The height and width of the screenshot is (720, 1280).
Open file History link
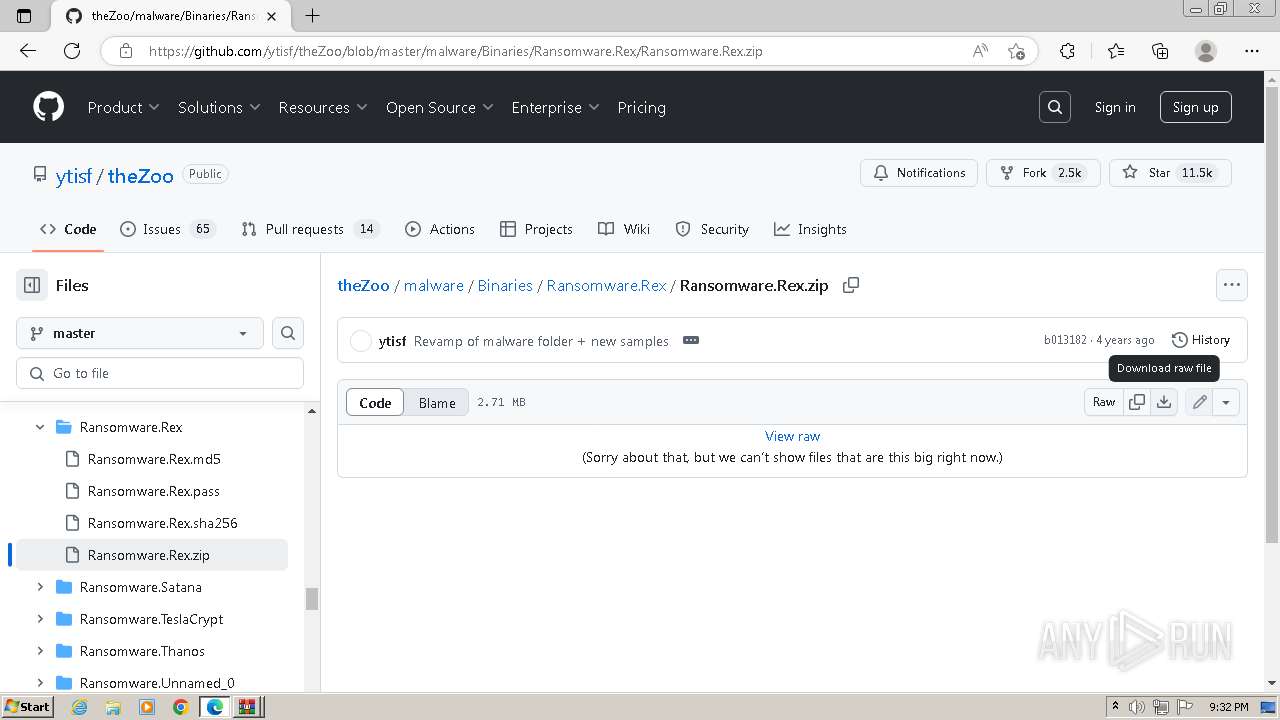point(1201,340)
